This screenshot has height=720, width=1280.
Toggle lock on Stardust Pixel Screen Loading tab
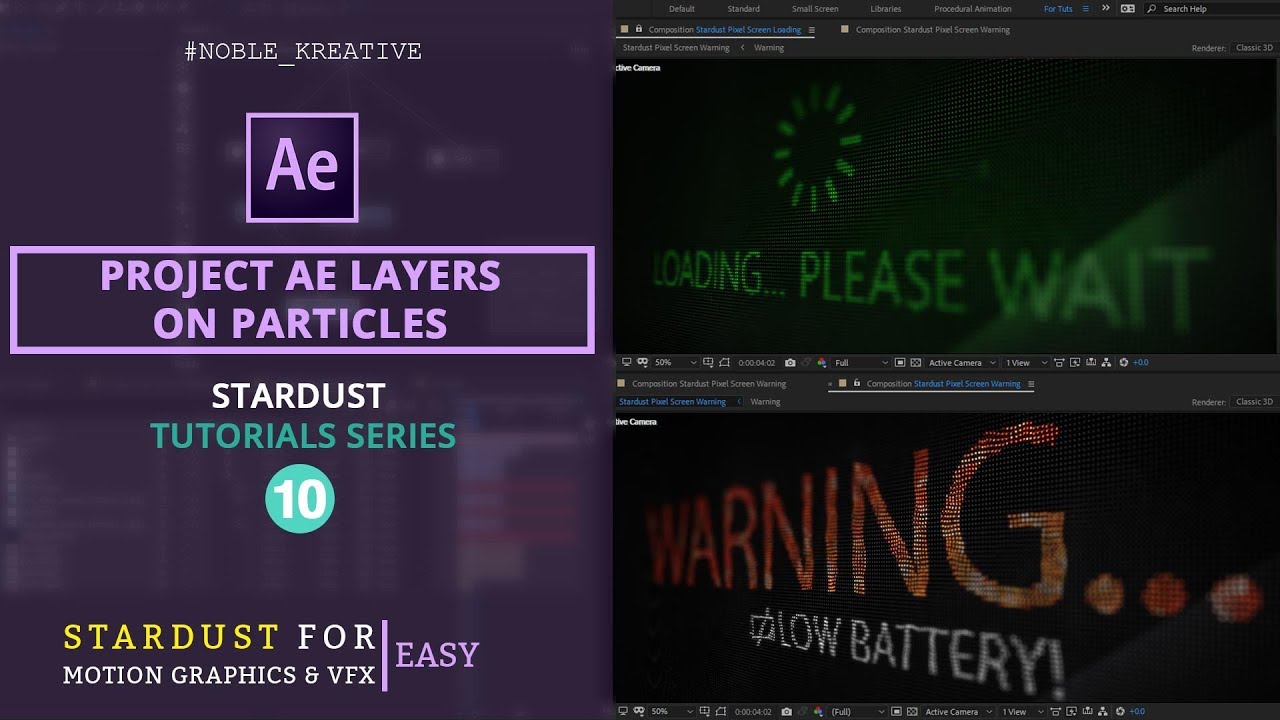pyautogui.click(x=638, y=30)
